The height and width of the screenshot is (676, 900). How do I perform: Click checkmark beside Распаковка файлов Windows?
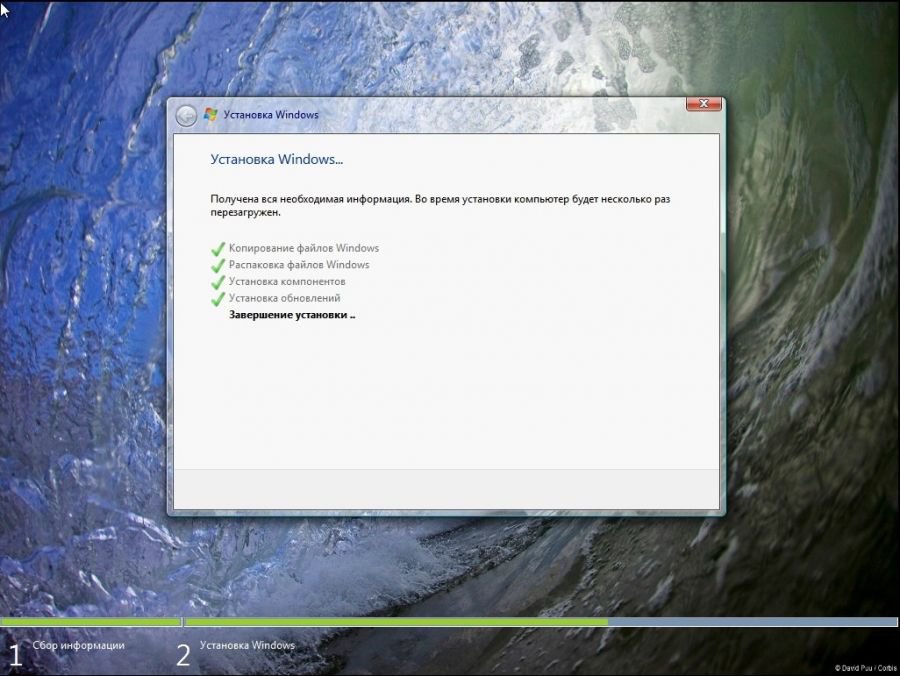tap(218, 266)
